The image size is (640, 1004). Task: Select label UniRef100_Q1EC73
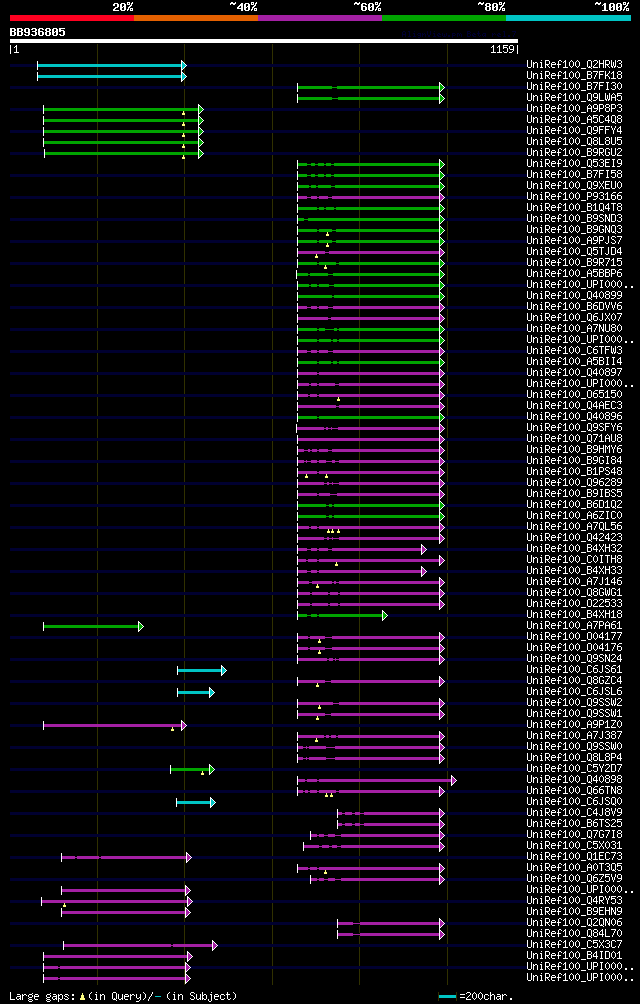pyautogui.click(x=574, y=856)
